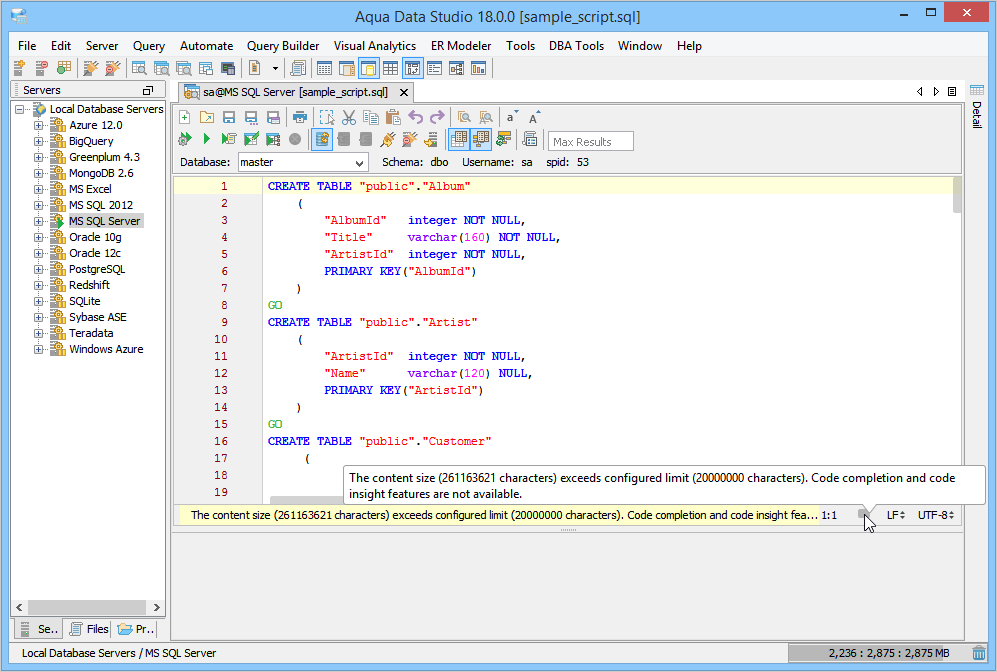Toggle the highlighted yellow window layout button
Viewport: 997px width, 672px height.
(369, 68)
